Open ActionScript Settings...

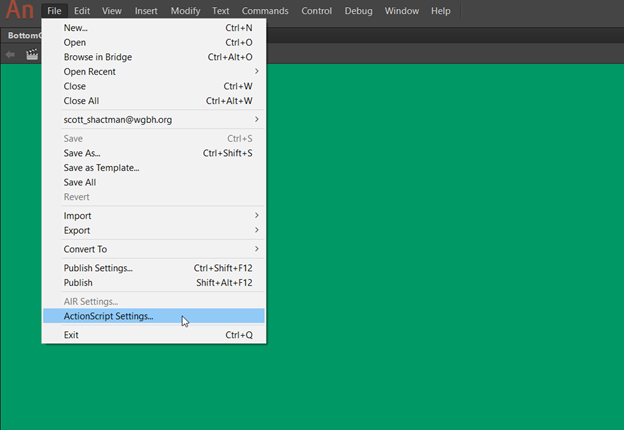pyautogui.click(x=154, y=316)
